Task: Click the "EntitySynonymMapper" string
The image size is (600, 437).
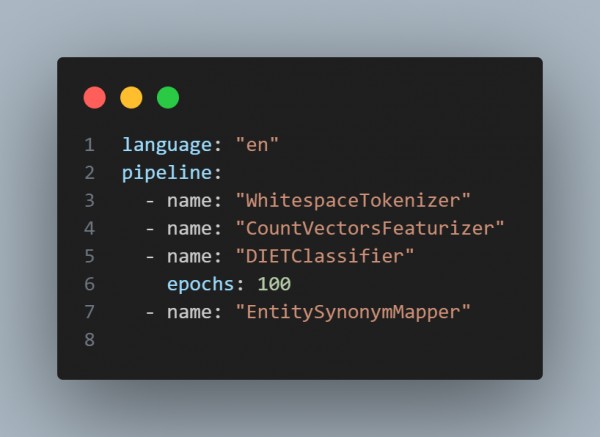Action: click(353, 312)
